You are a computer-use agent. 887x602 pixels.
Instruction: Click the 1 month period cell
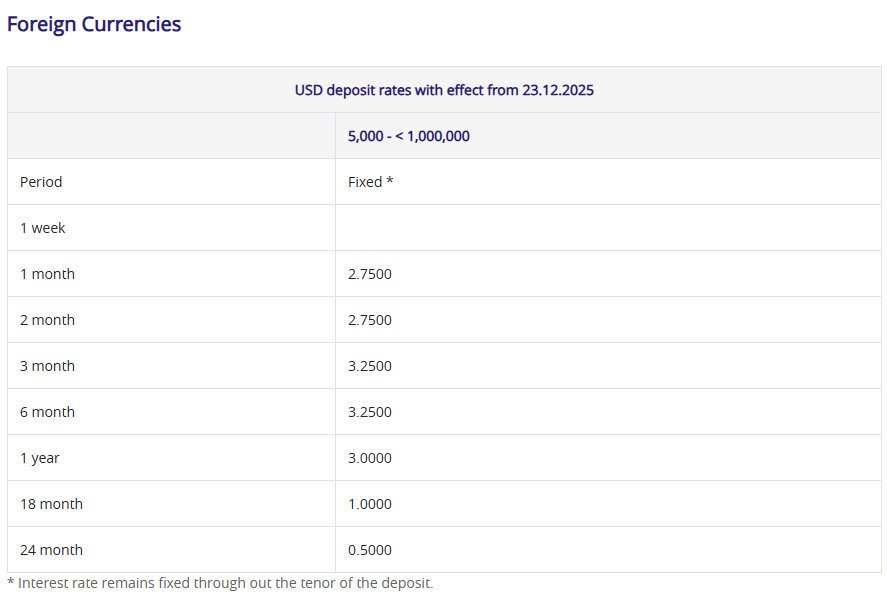click(x=47, y=274)
